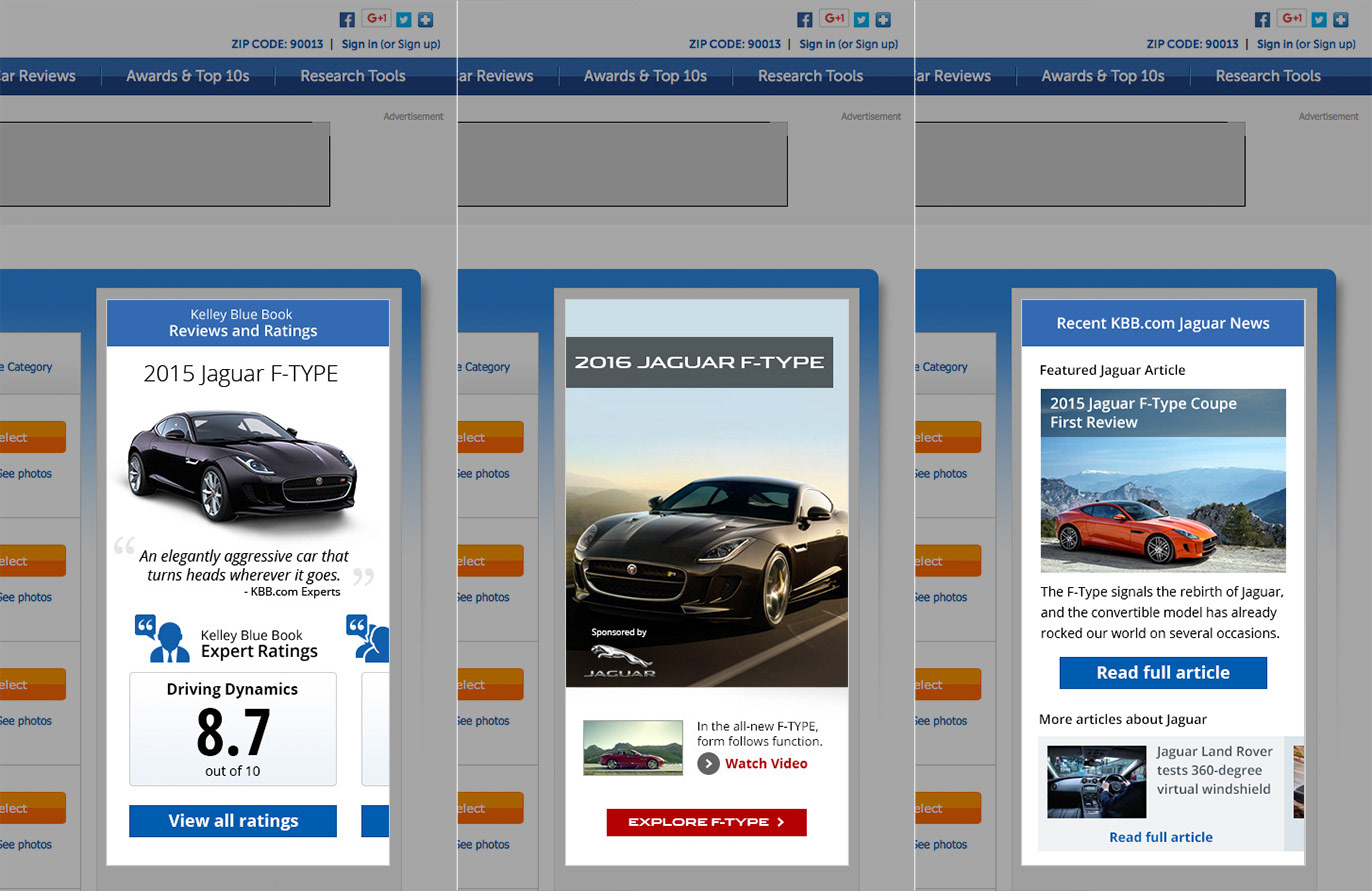This screenshot has height=891, width=1372.
Task: Open Awards & Top 10s in Reviews and Ratings screen
Action: [187, 76]
